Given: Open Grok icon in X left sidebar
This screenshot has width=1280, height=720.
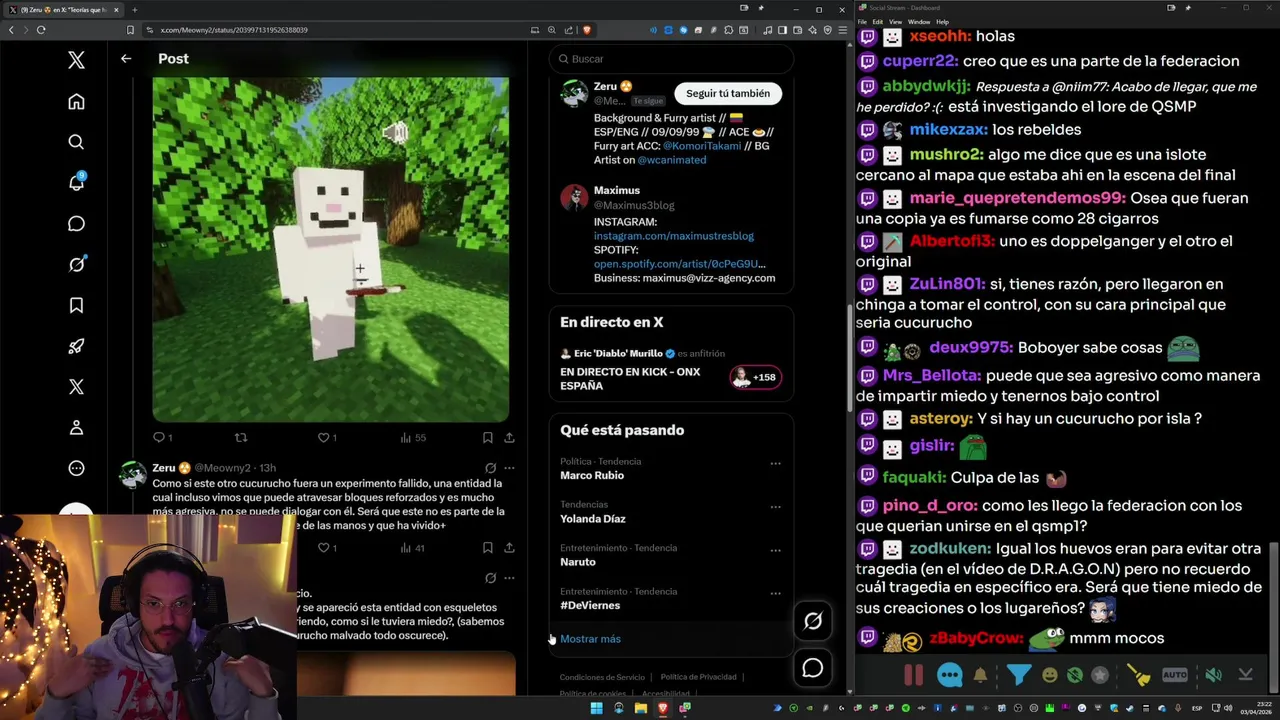Looking at the screenshot, I should [76, 265].
